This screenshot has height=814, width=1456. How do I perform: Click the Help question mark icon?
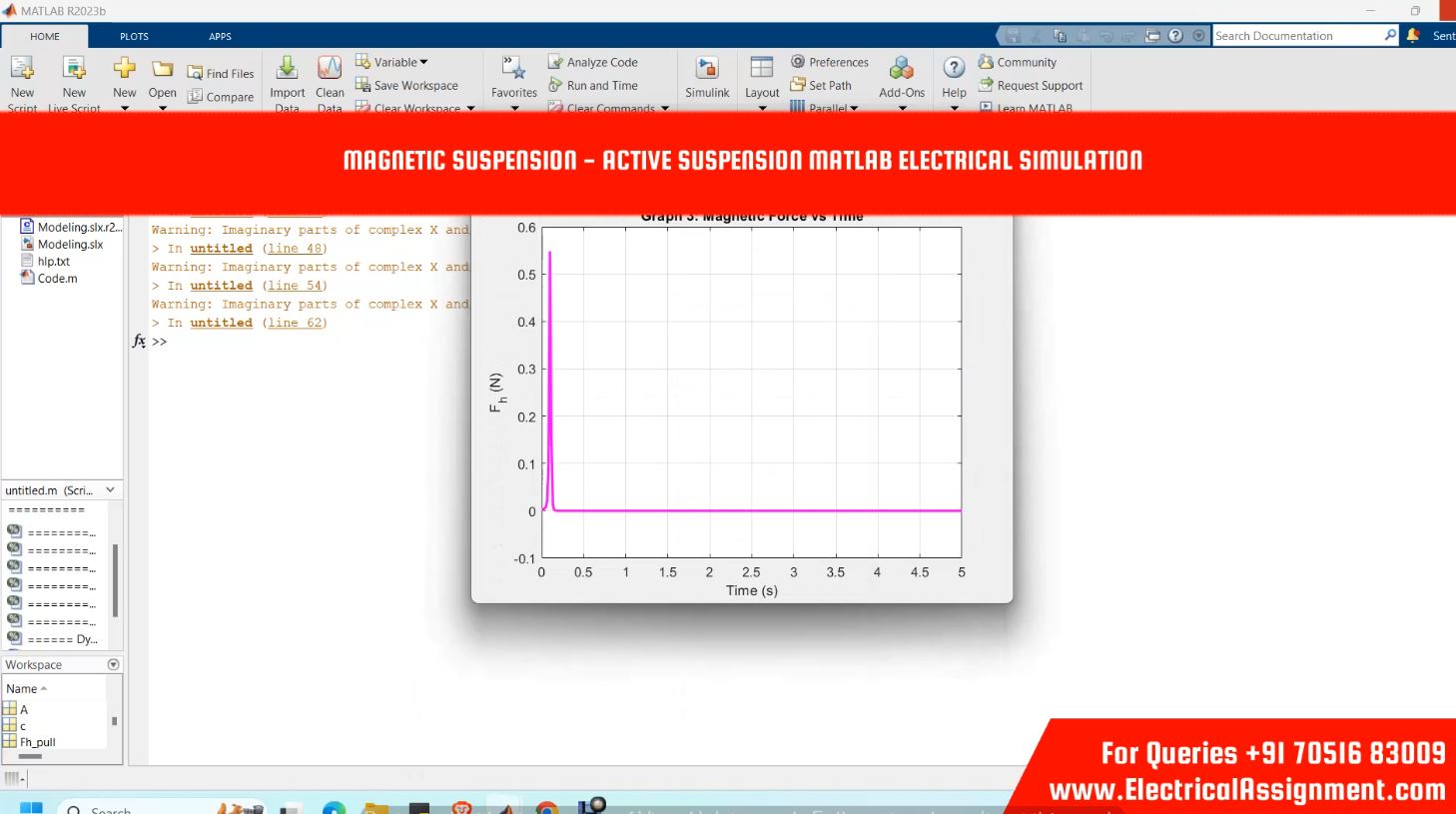tap(954, 69)
